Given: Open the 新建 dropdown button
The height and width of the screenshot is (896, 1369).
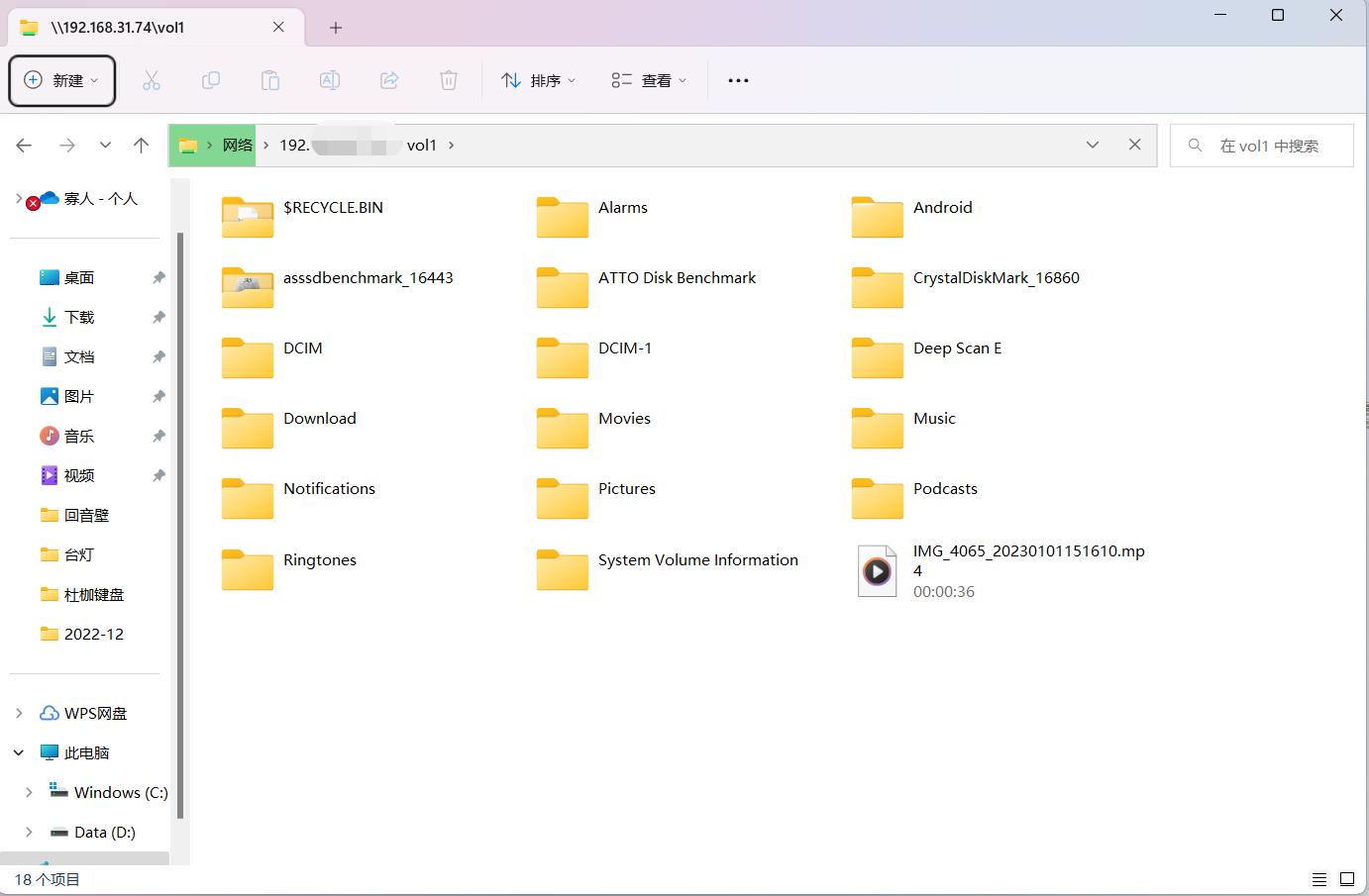Looking at the screenshot, I should [x=62, y=80].
